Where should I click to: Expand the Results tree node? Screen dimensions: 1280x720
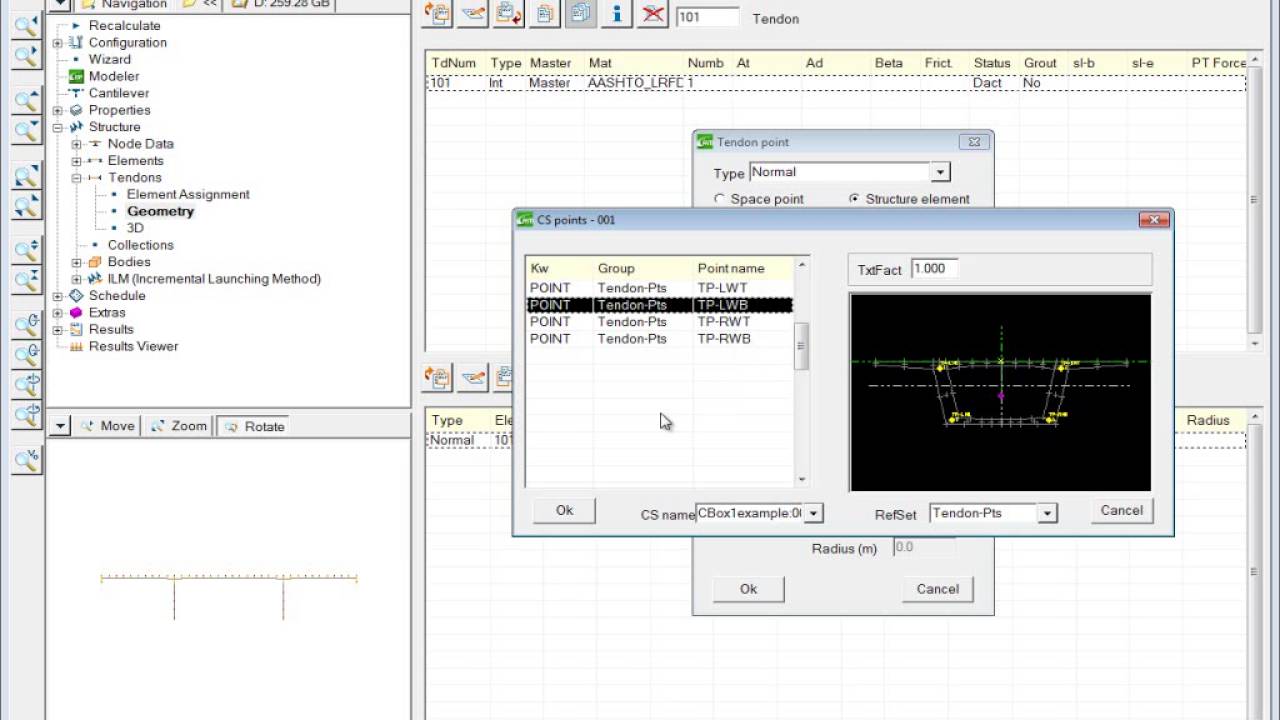pos(58,330)
